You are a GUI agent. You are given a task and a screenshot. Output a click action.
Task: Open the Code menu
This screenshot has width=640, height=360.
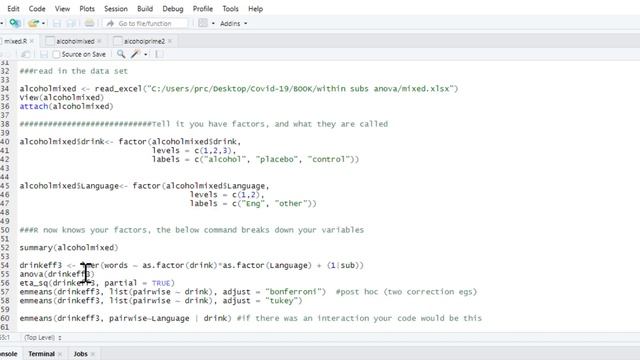pyautogui.click(x=37, y=9)
